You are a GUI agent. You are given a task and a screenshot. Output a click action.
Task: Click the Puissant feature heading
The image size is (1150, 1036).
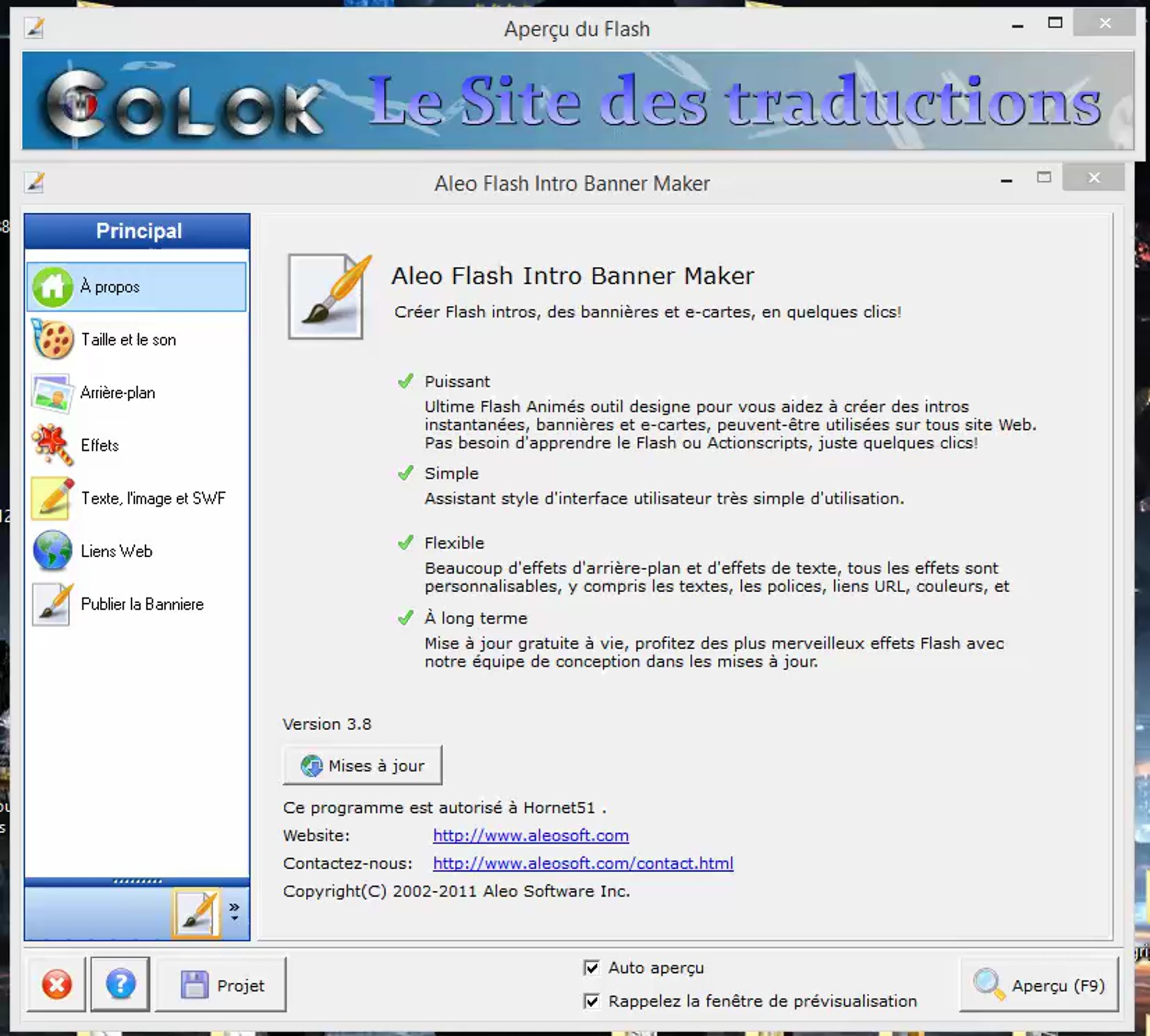tap(457, 381)
